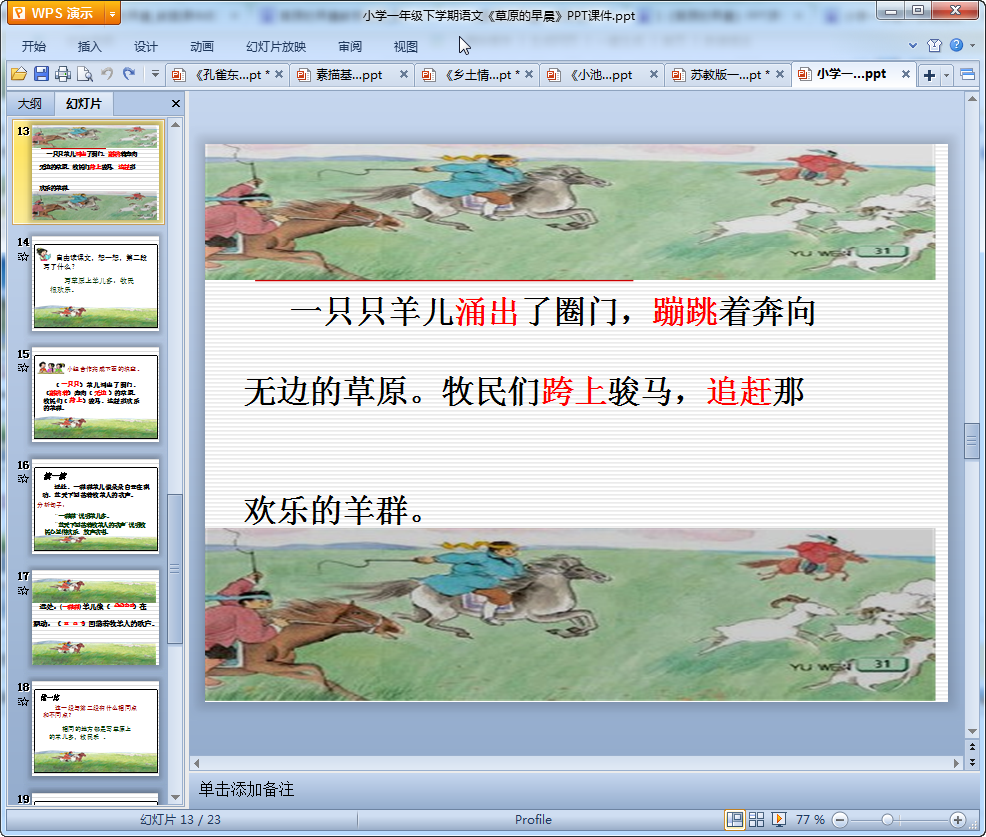This screenshot has width=986, height=837.
Task: Open the 开始 menu tab
Action: tap(34, 47)
